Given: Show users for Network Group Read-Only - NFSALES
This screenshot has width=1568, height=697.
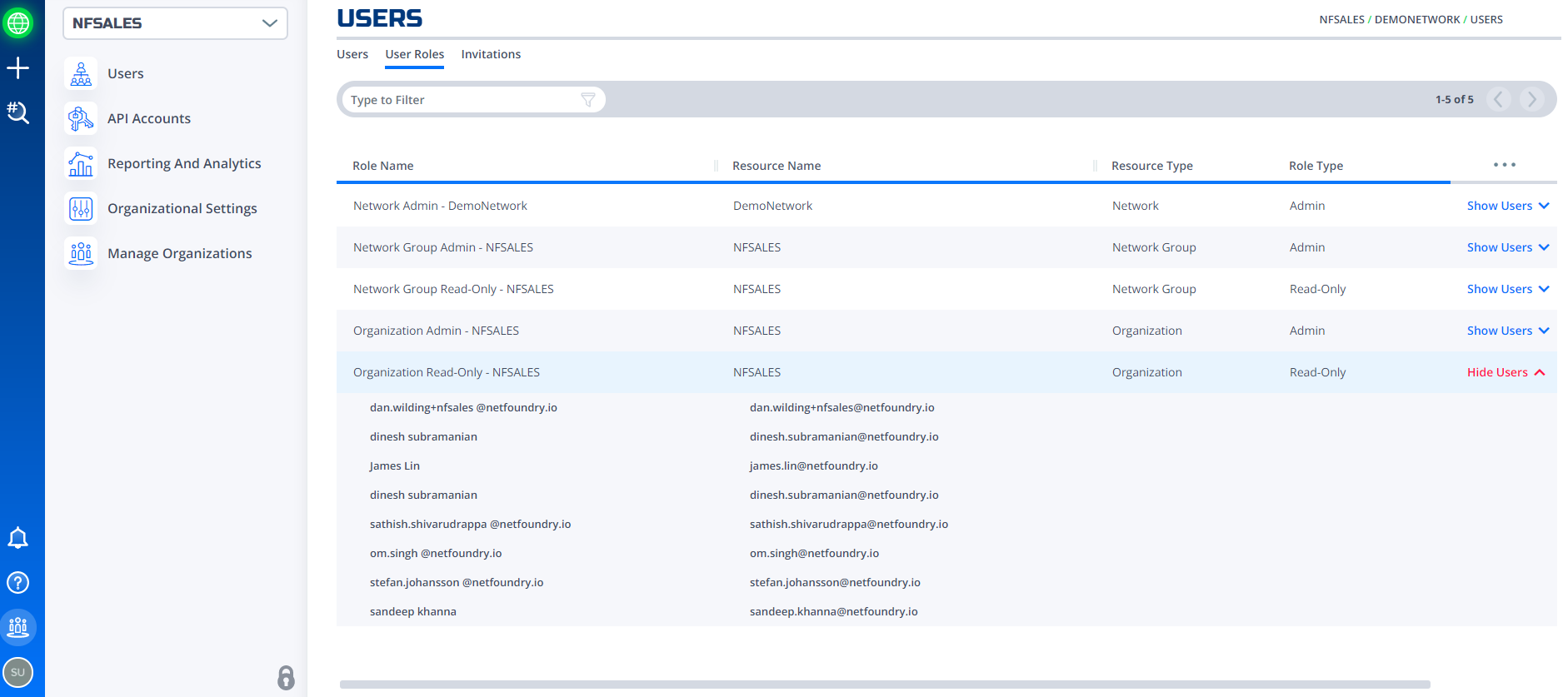Looking at the screenshot, I should pos(1508,289).
